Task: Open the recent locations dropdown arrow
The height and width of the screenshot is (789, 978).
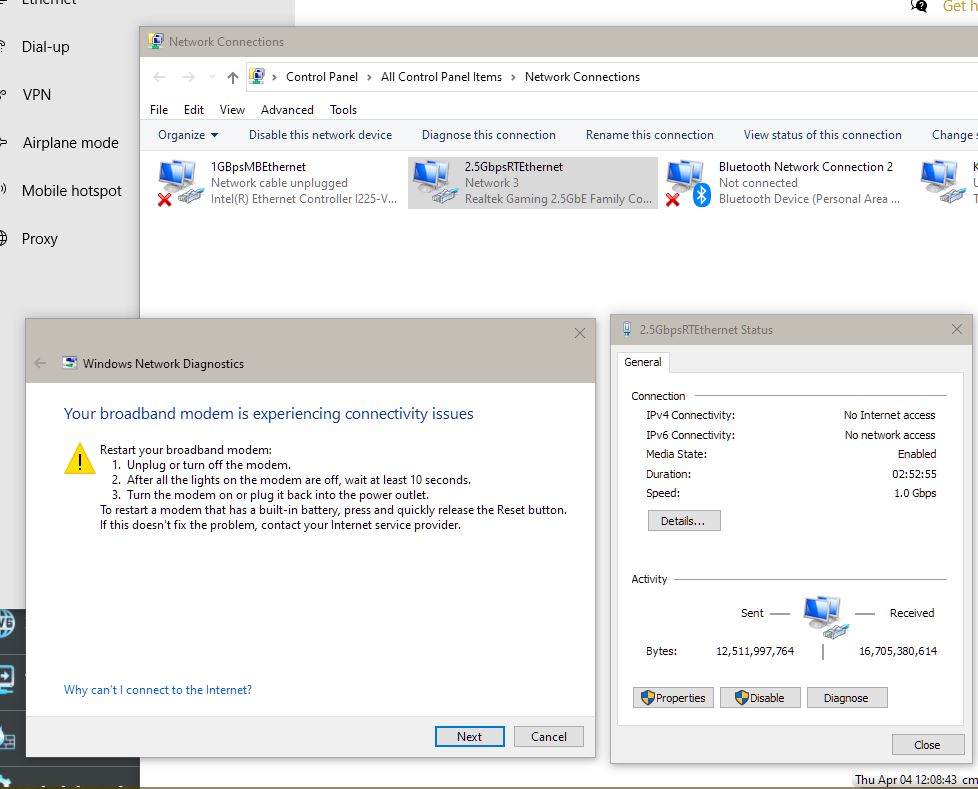Action: click(x=212, y=77)
